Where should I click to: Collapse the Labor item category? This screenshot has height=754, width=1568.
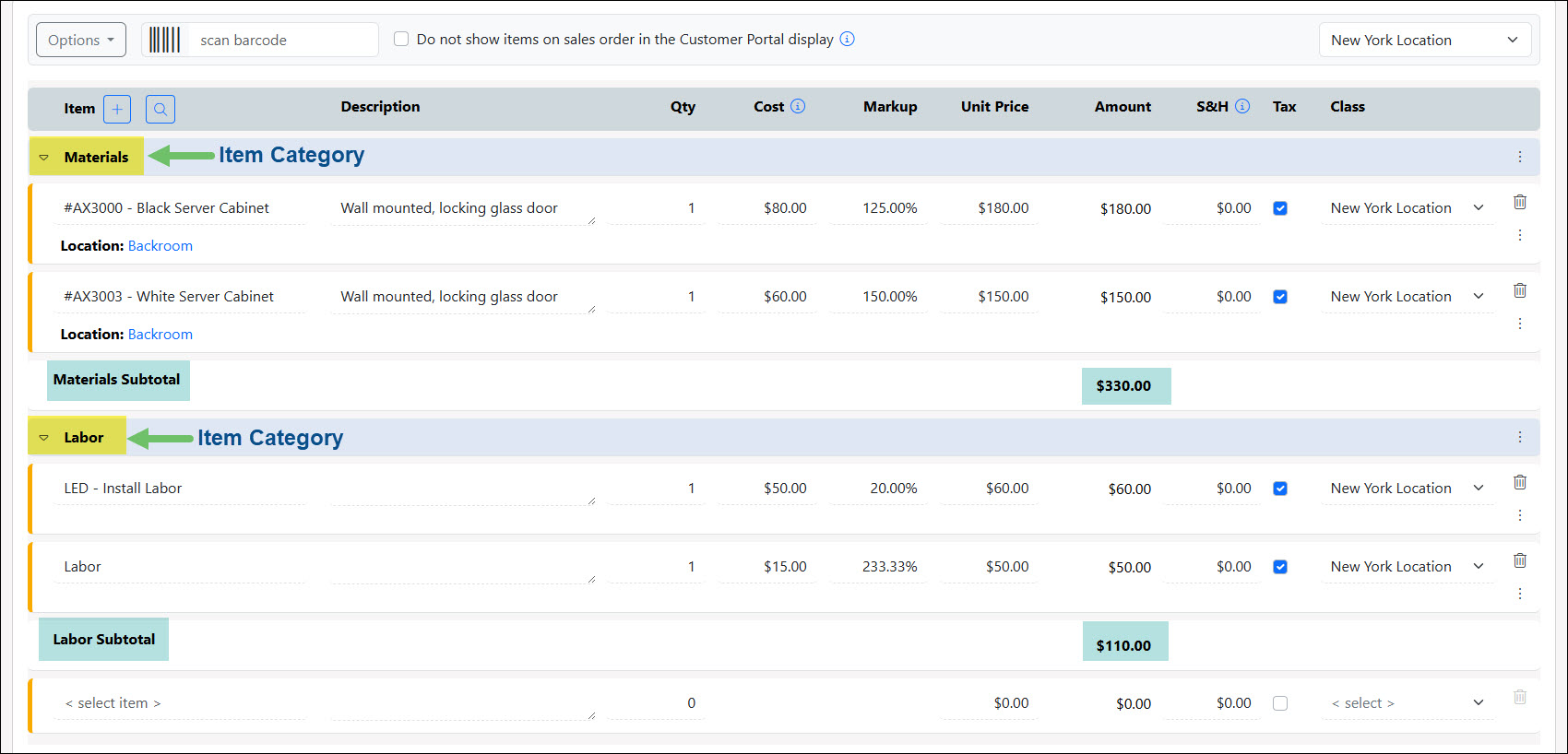coord(43,438)
